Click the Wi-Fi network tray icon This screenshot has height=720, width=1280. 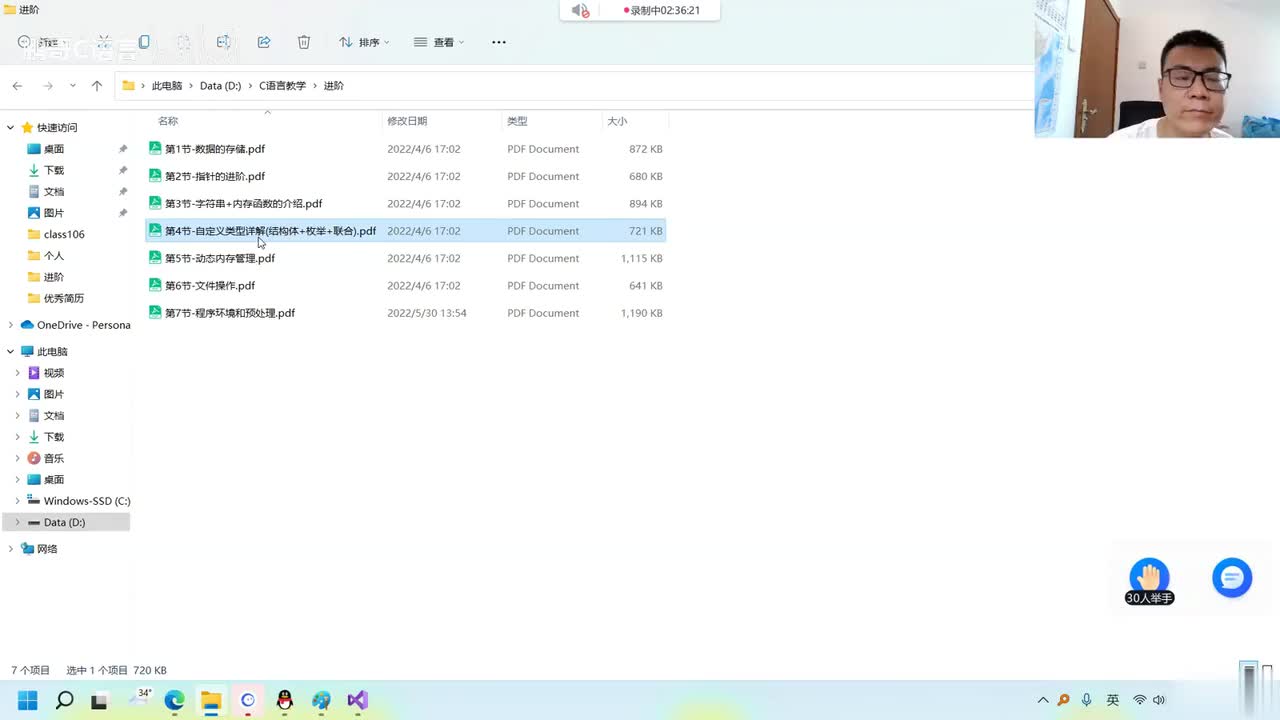(1139, 700)
